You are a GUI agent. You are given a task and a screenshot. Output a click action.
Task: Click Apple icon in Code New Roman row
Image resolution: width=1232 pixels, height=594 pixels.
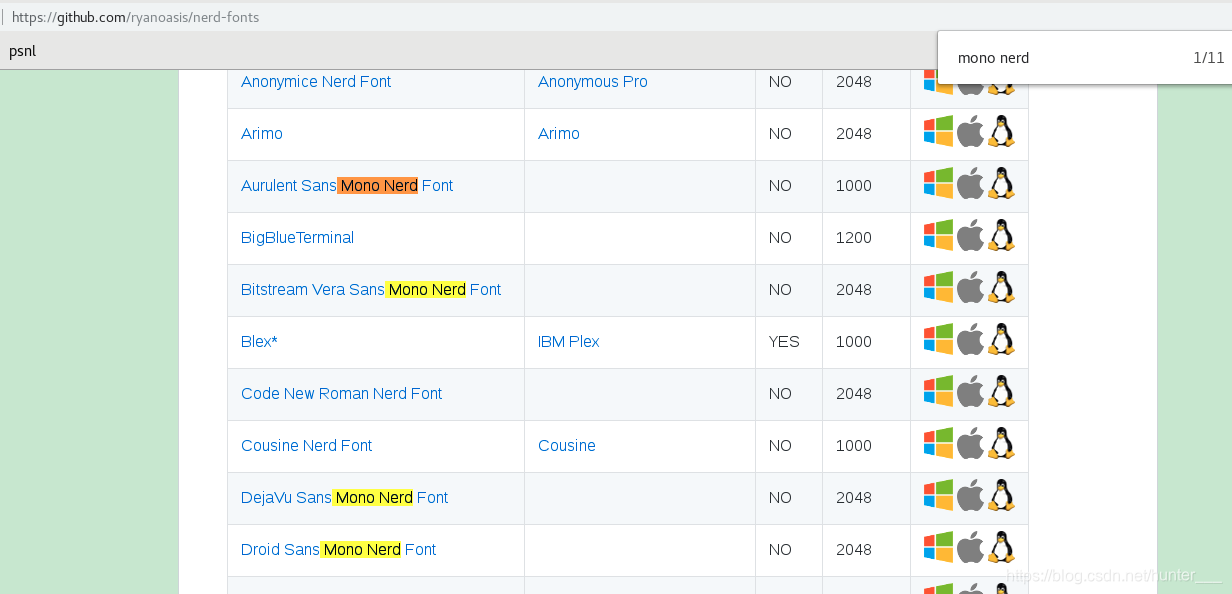[x=970, y=391]
